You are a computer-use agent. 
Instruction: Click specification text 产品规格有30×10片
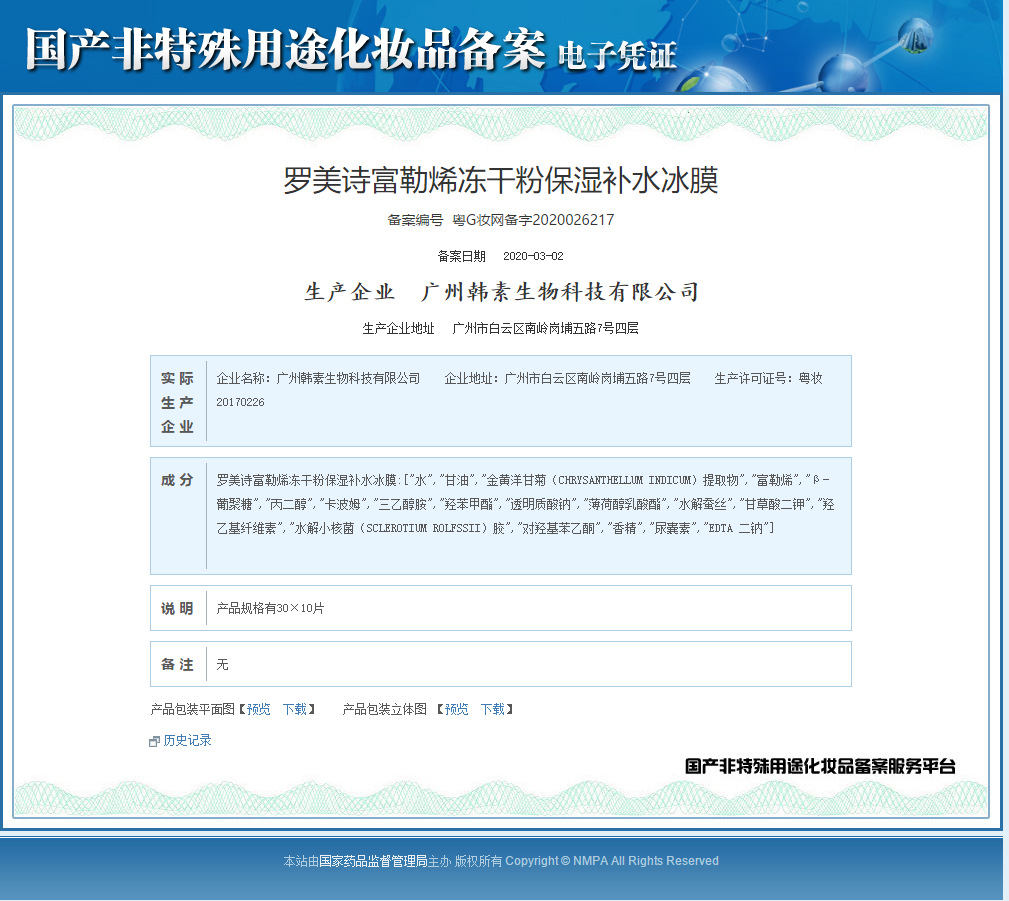270,608
